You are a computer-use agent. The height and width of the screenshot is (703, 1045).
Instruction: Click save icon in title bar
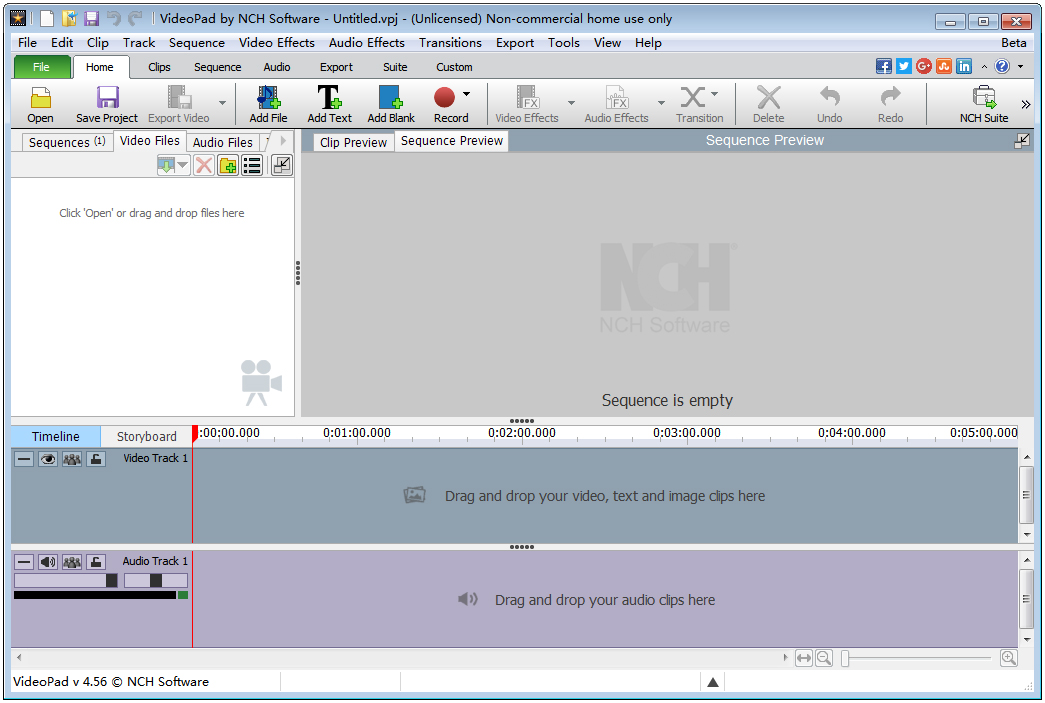tap(91, 19)
